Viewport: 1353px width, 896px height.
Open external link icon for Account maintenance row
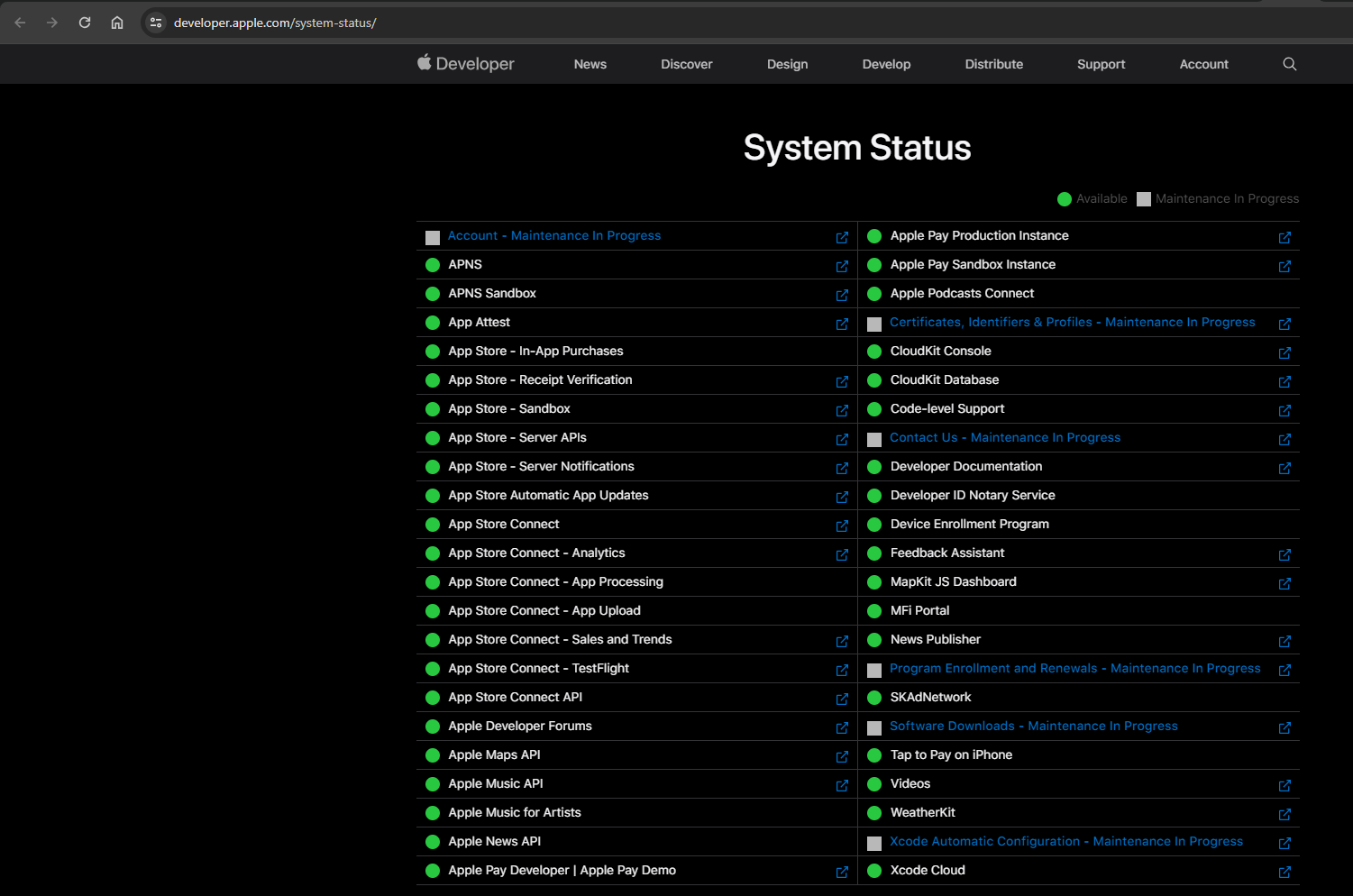coord(842,237)
